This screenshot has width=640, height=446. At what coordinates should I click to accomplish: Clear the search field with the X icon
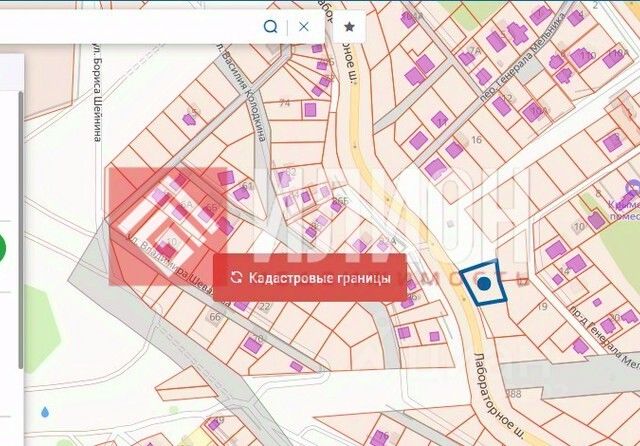[303, 27]
